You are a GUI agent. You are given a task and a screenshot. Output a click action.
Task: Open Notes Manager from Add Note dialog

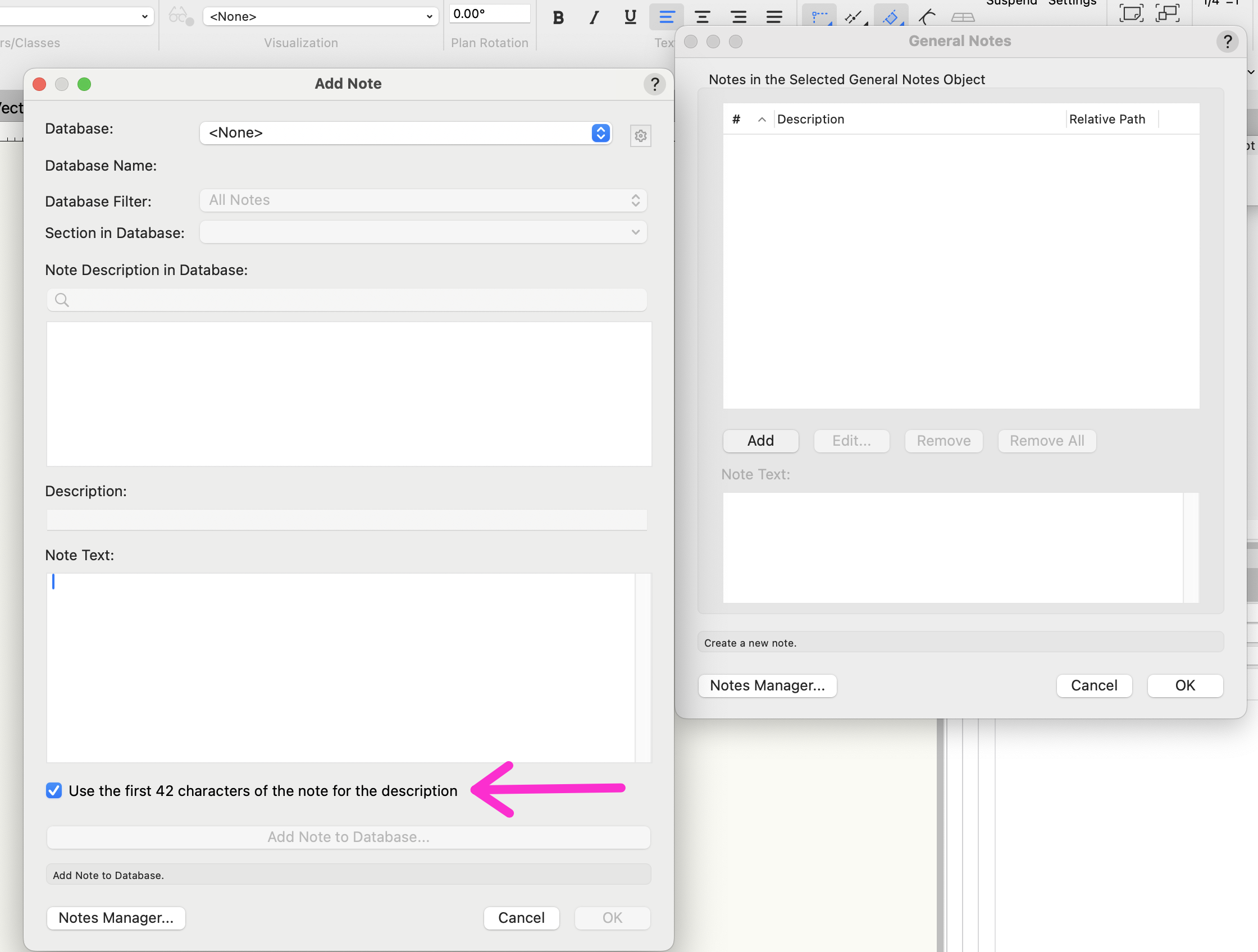[116, 918]
